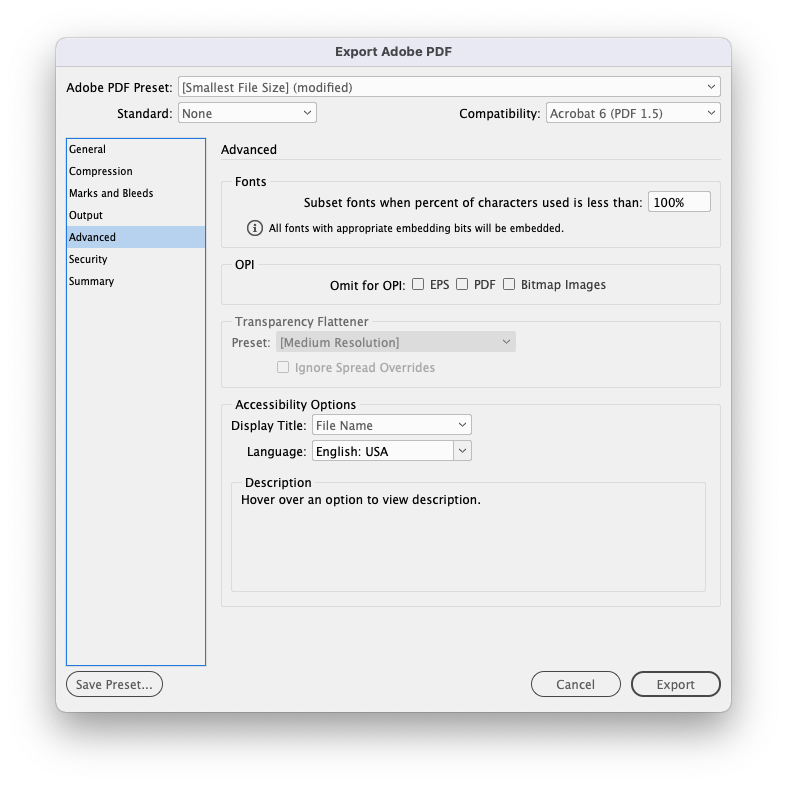Tick the PDF omit for OPI checkbox
The height and width of the screenshot is (786, 787).
coord(462,285)
